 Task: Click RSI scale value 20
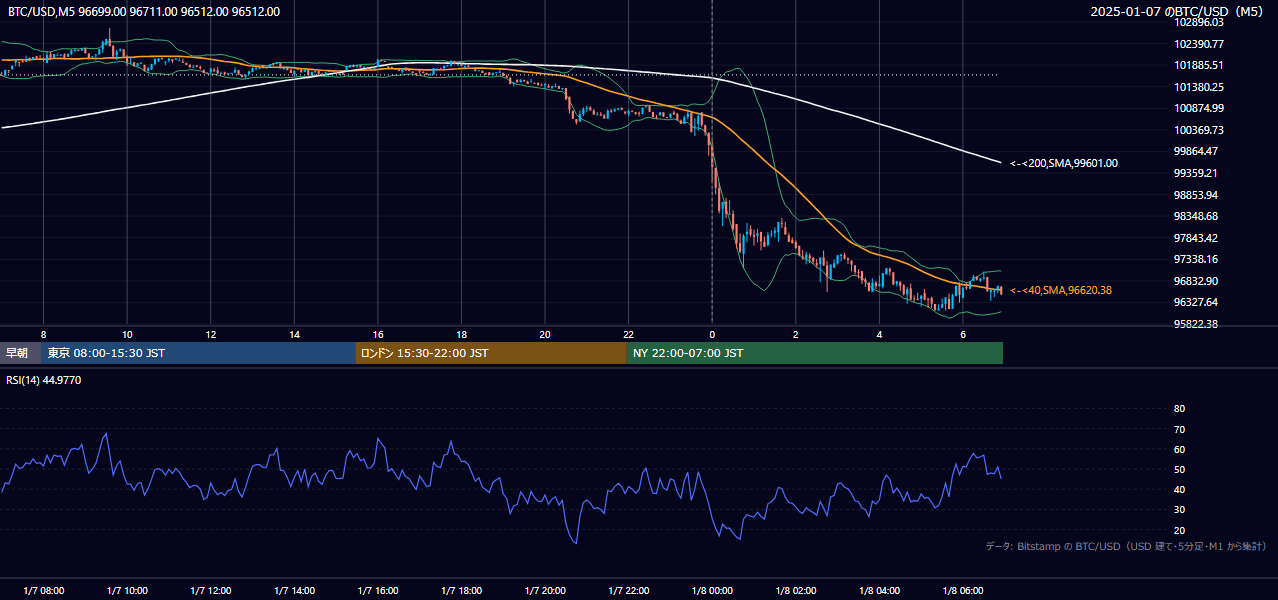pyautogui.click(x=1179, y=530)
